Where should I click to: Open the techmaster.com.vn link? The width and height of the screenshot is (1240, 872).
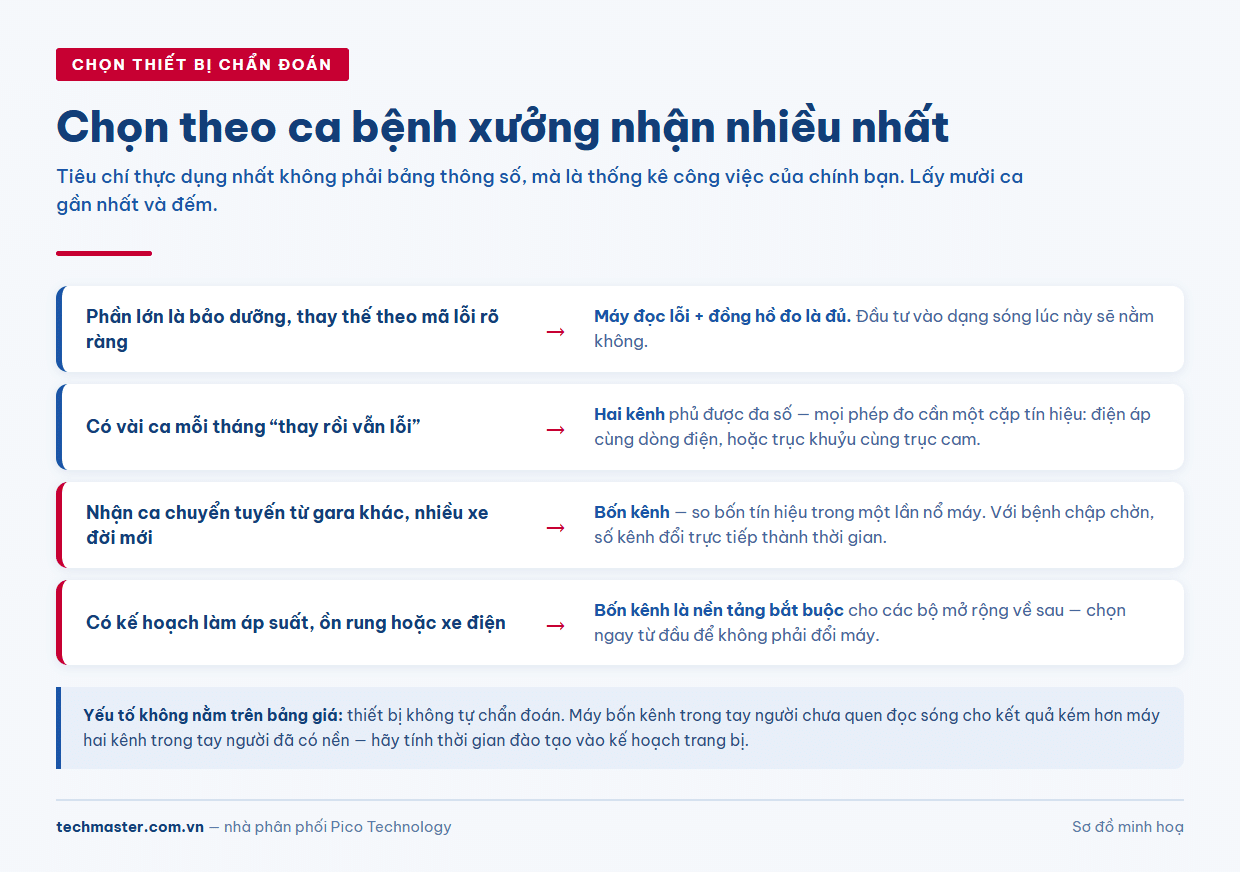pyautogui.click(x=130, y=827)
